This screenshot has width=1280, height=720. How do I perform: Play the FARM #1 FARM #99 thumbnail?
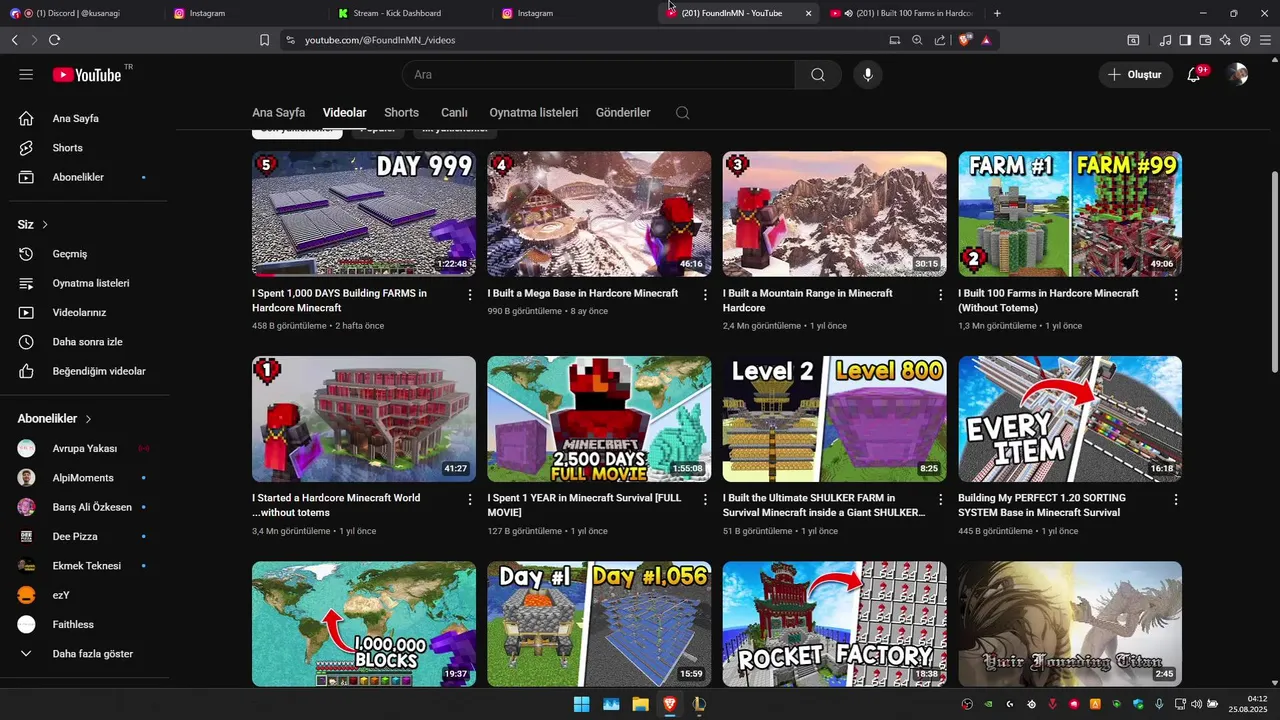click(x=1070, y=214)
